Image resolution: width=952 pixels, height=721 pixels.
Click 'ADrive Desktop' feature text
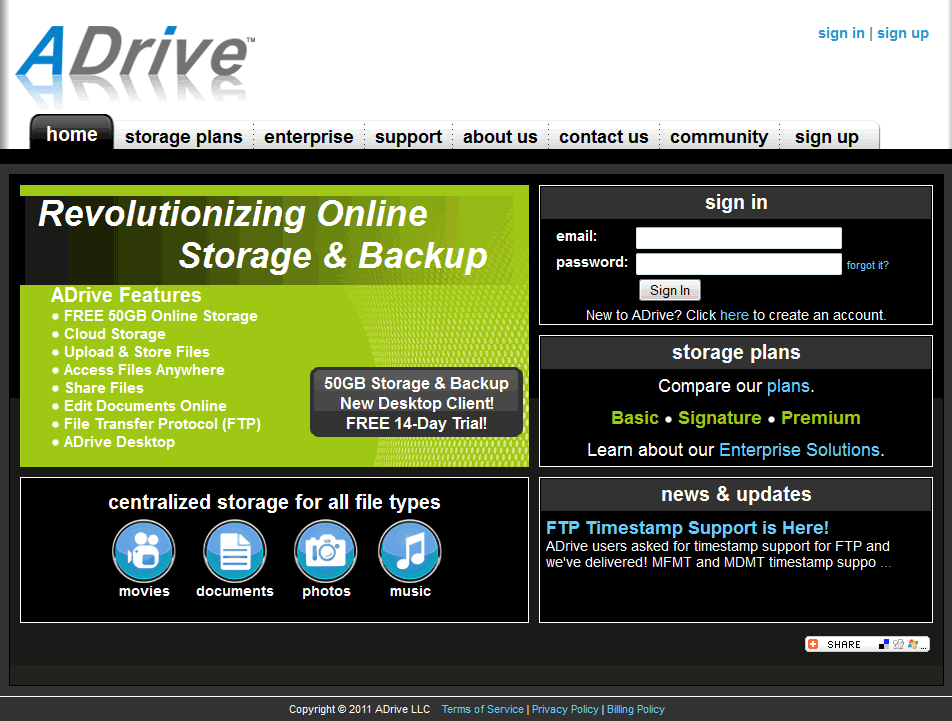(119, 442)
